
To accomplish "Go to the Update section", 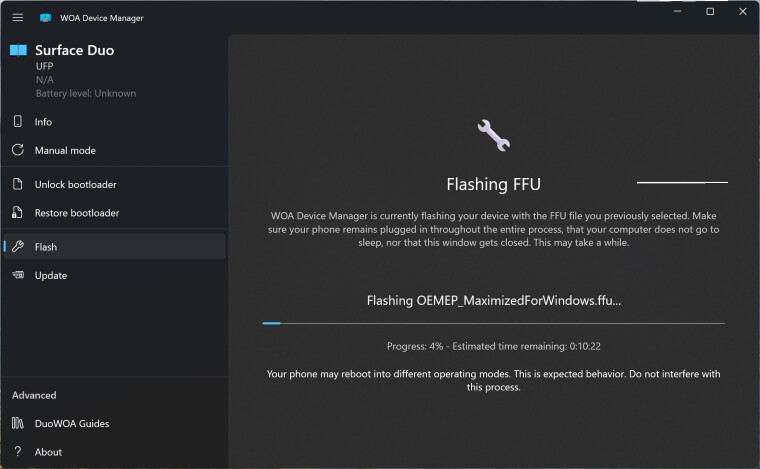I will click(x=51, y=275).
